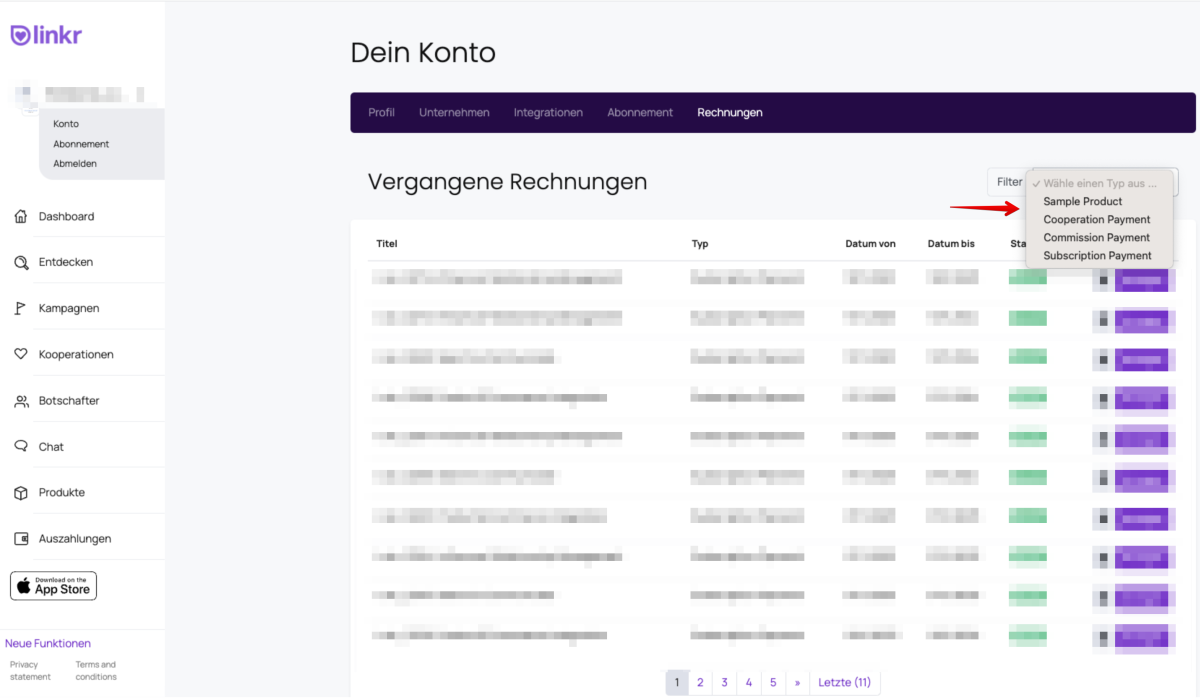Image resolution: width=1200 pixels, height=700 pixels.
Task: Open the Integrationen tab
Action: point(548,112)
